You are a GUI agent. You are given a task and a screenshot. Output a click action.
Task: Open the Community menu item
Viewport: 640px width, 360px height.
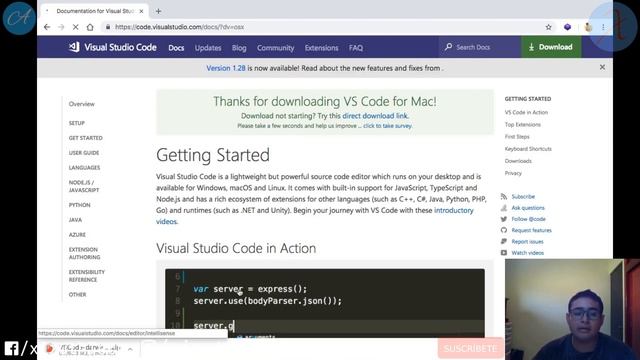coord(276,48)
